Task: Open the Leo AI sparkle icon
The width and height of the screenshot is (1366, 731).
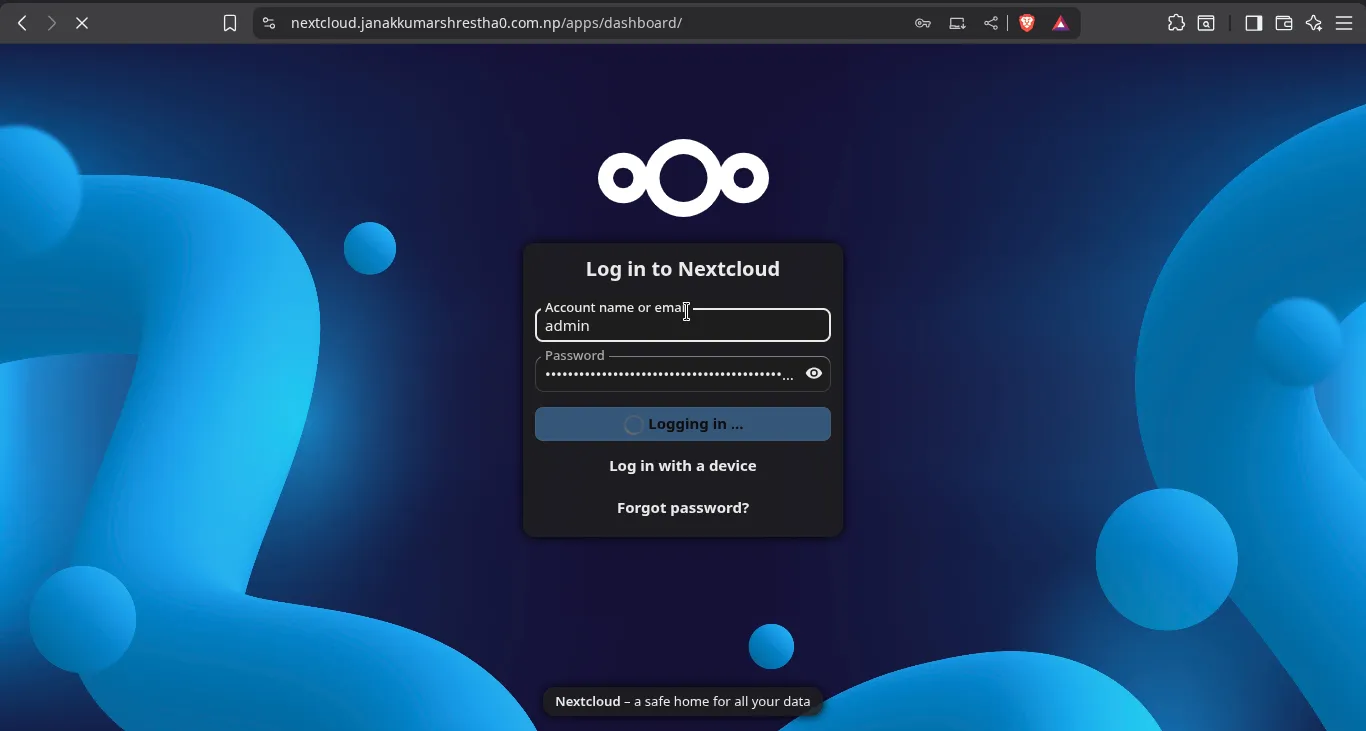Action: (1314, 23)
